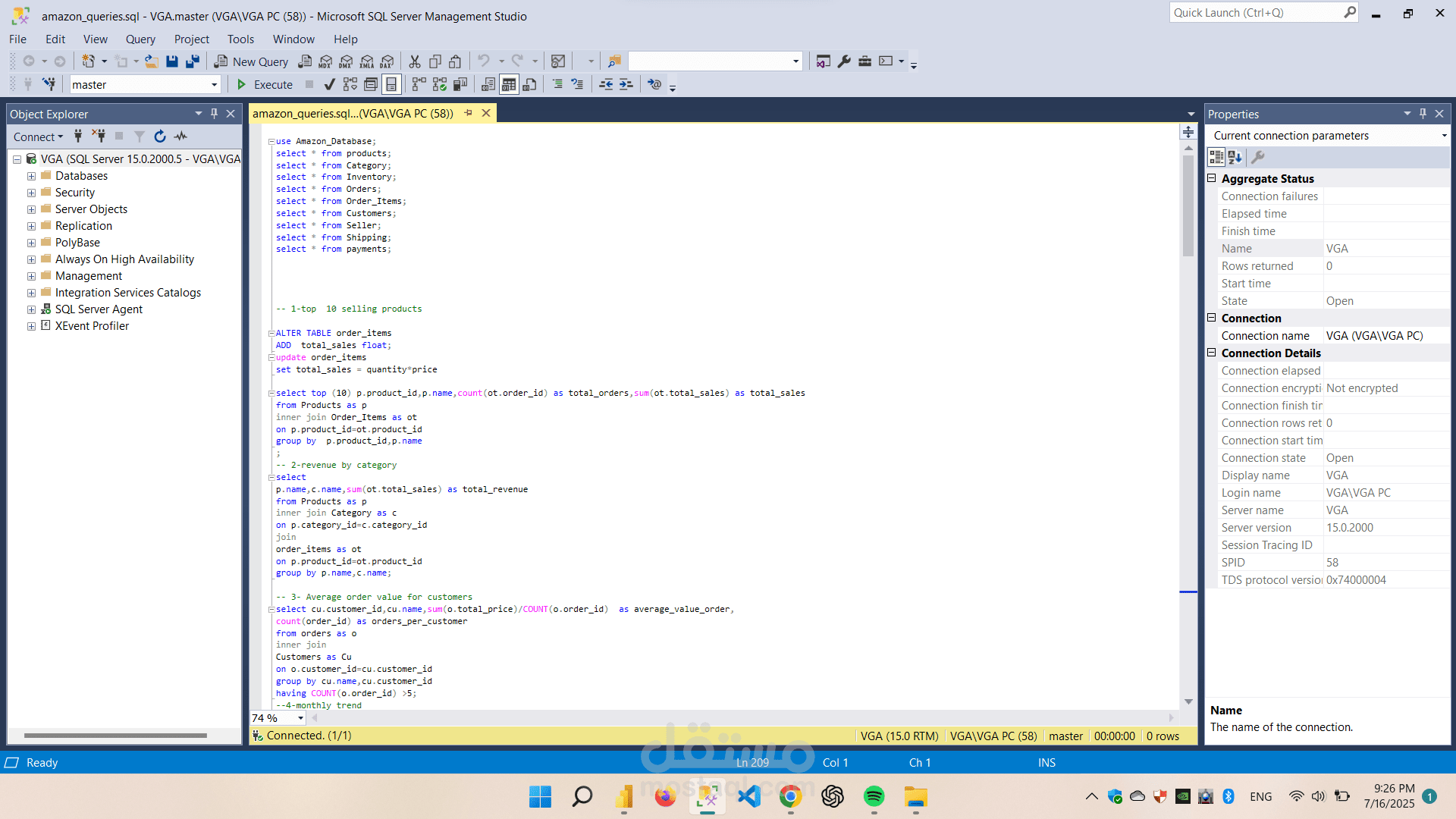Click the Execute button

point(265,84)
